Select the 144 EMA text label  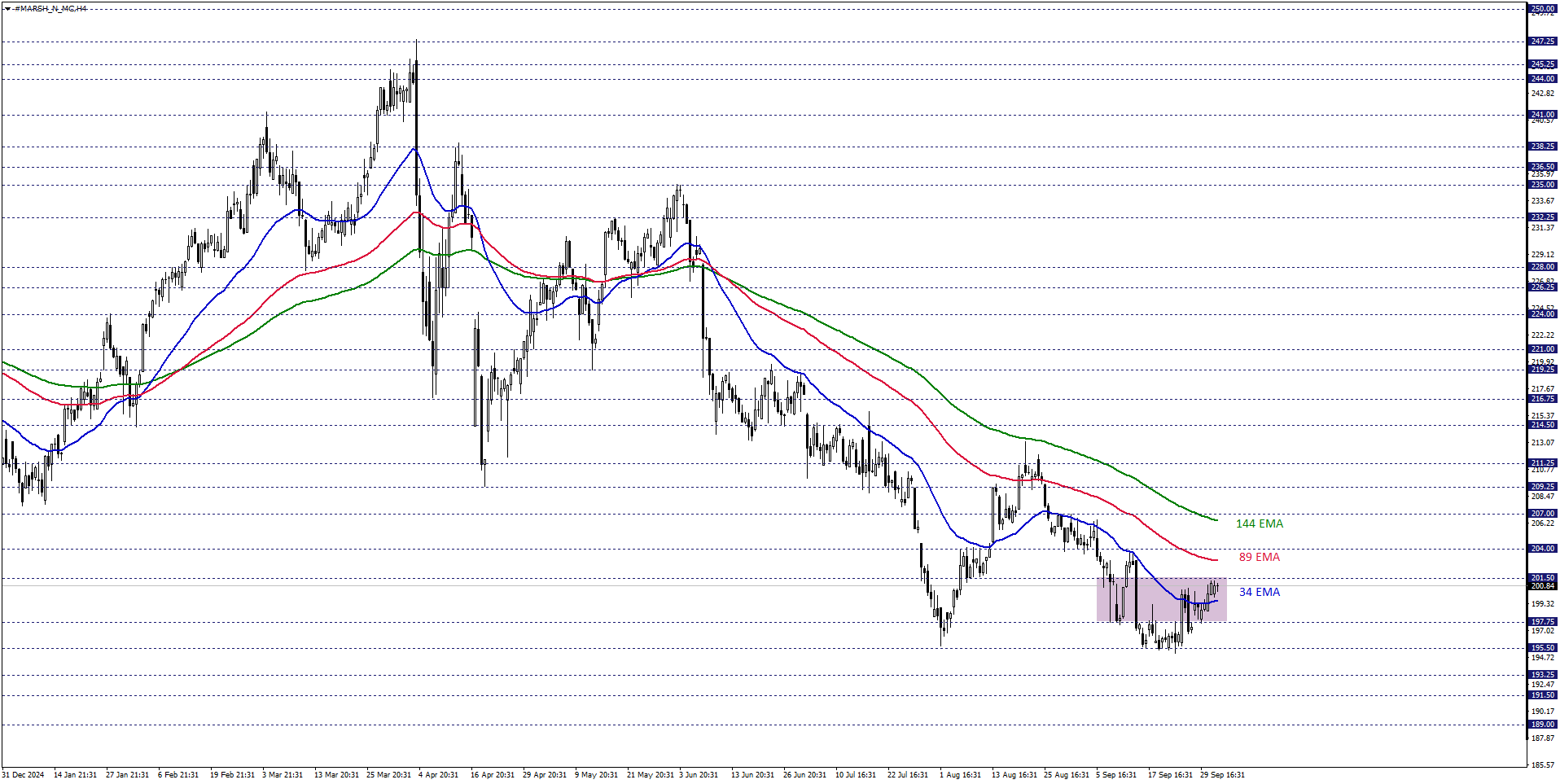coord(1259,523)
